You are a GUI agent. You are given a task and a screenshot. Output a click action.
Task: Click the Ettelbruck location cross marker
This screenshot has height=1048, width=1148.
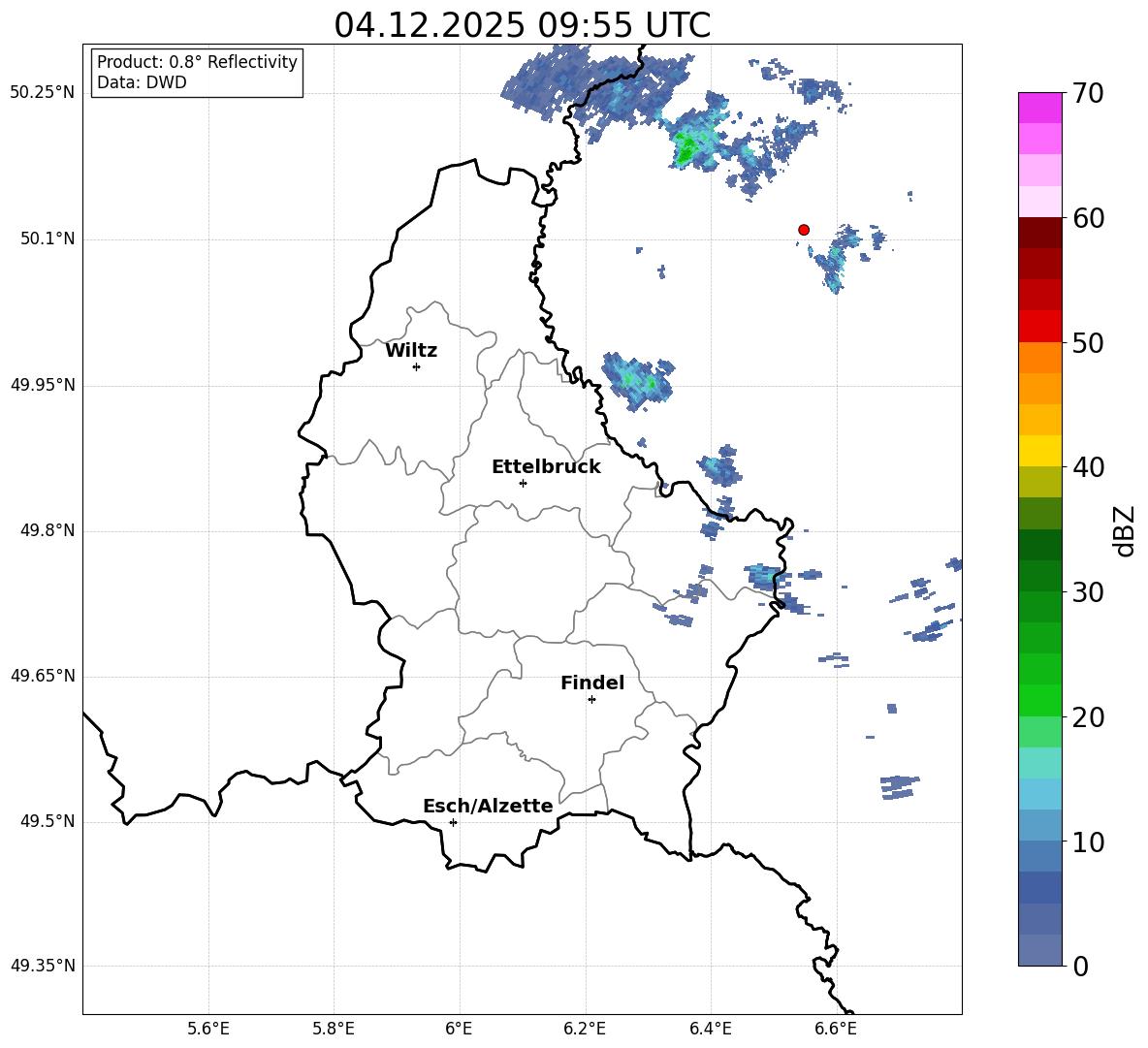(523, 483)
